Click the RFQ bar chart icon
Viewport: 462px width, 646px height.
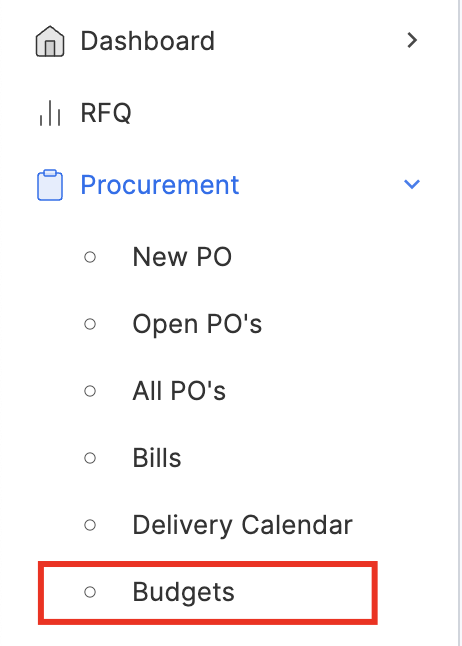pyautogui.click(x=50, y=113)
